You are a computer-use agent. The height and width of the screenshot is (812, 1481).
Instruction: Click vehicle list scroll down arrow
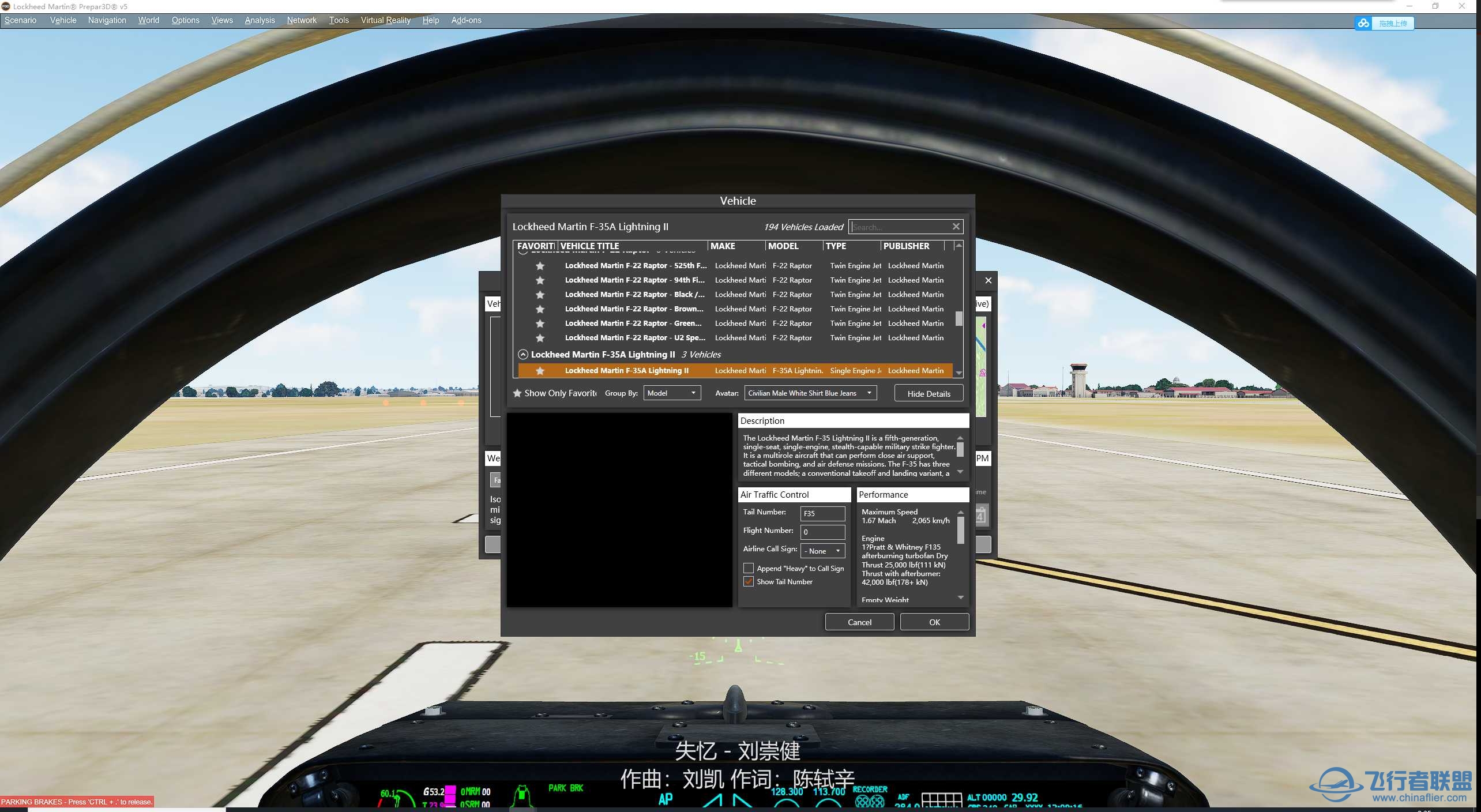pyautogui.click(x=958, y=373)
